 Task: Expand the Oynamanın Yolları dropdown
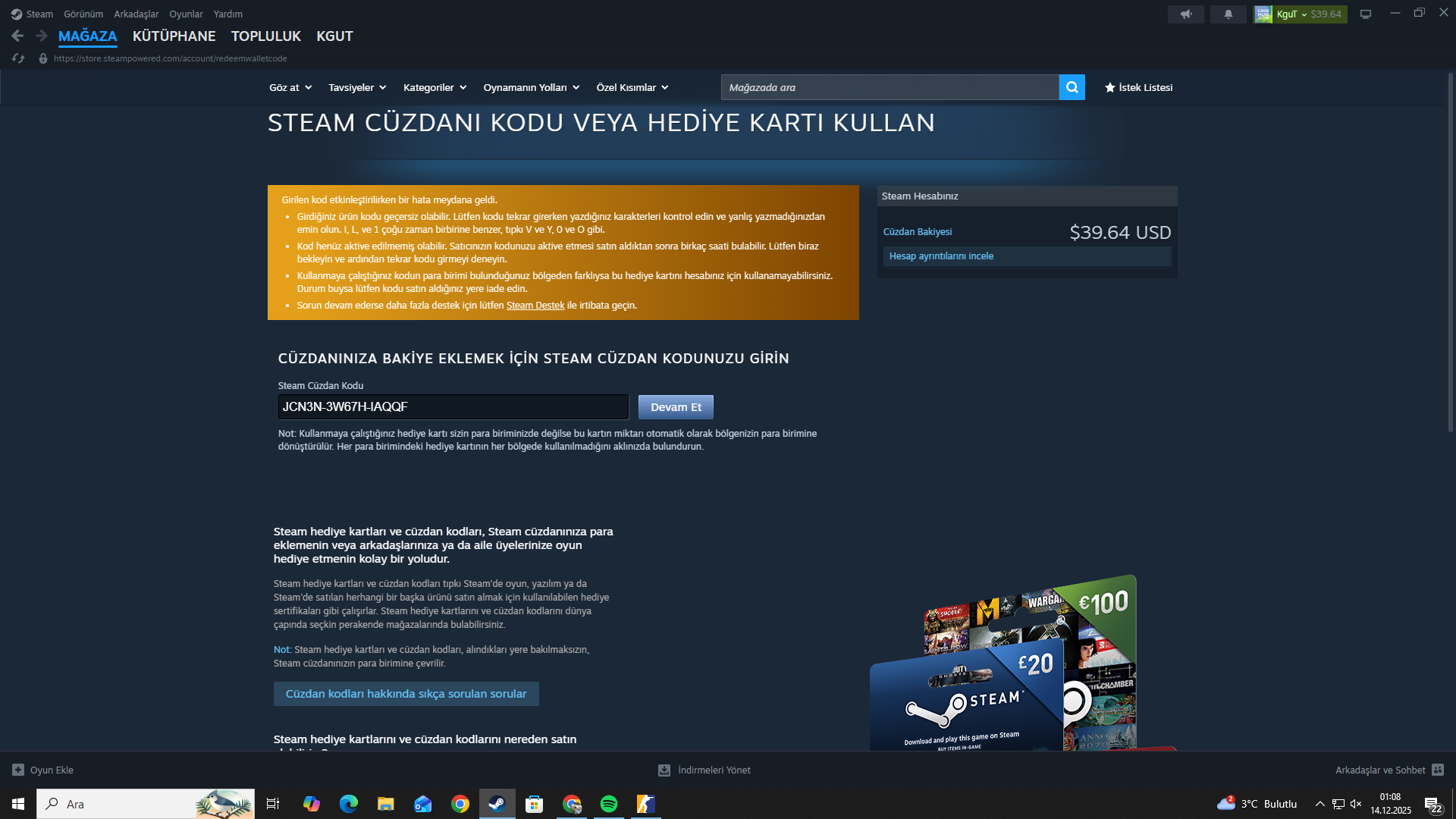(532, 87)
